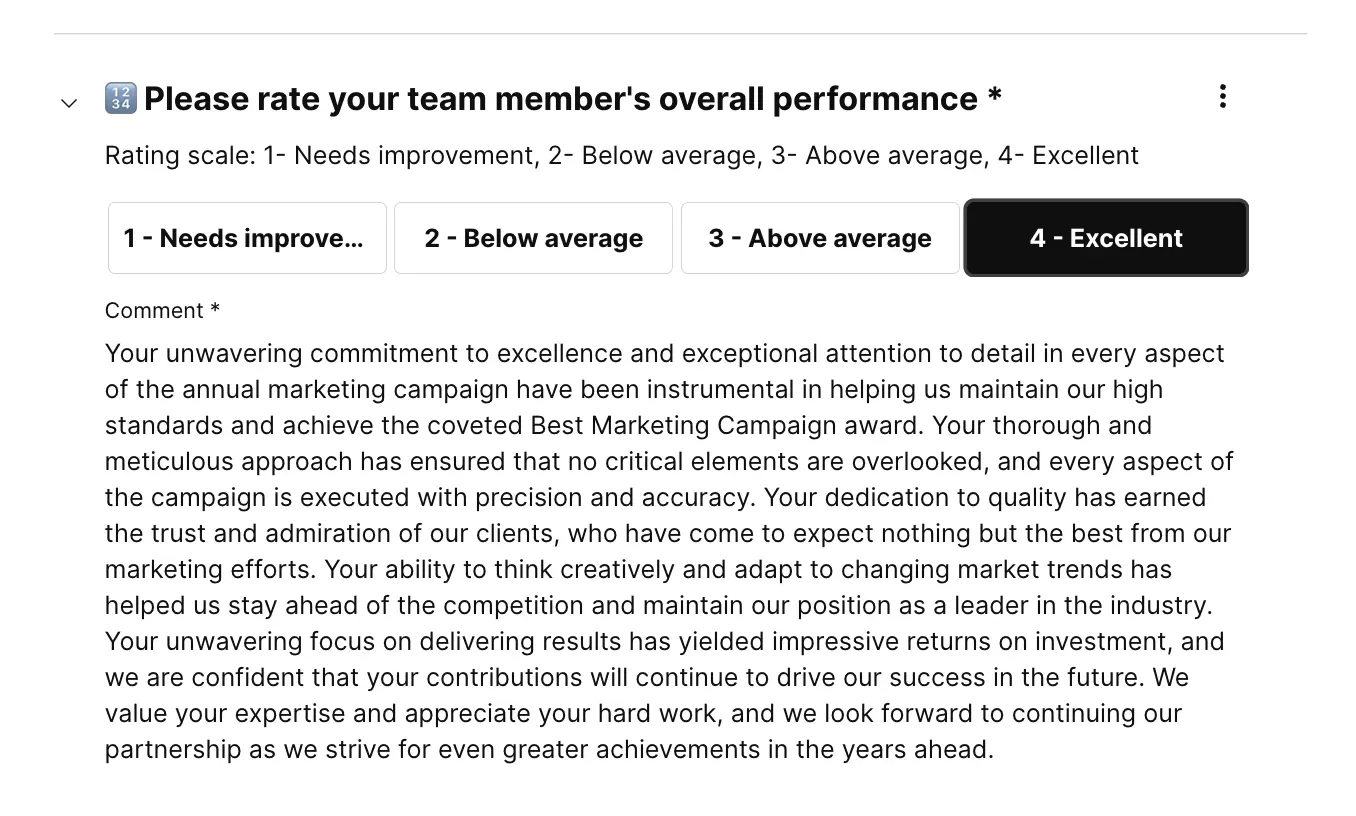The height and width of the screenshot is (816, 1356).
Task: Click the asterisk after the question title
Action: pos(993,98)
